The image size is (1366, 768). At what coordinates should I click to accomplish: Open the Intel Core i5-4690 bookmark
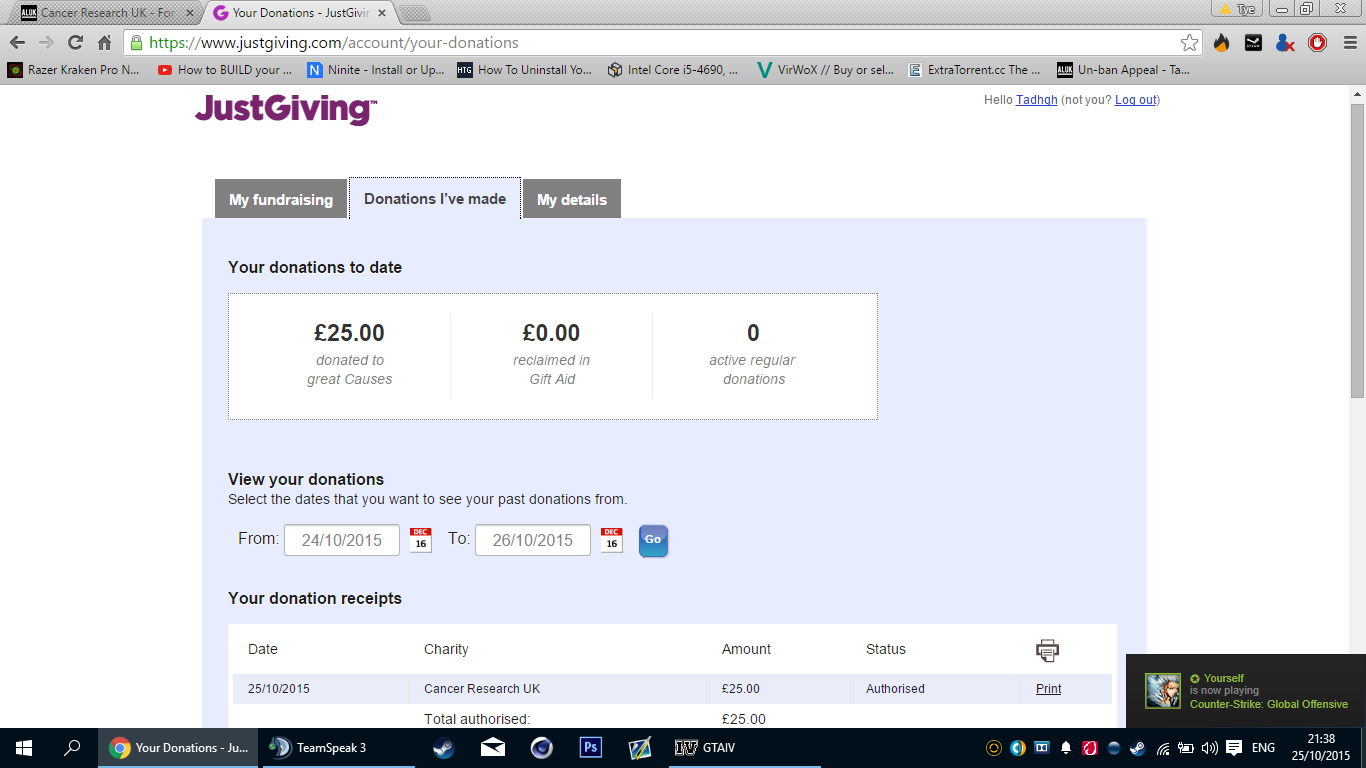pyautogui.click(x=675, y=70)
